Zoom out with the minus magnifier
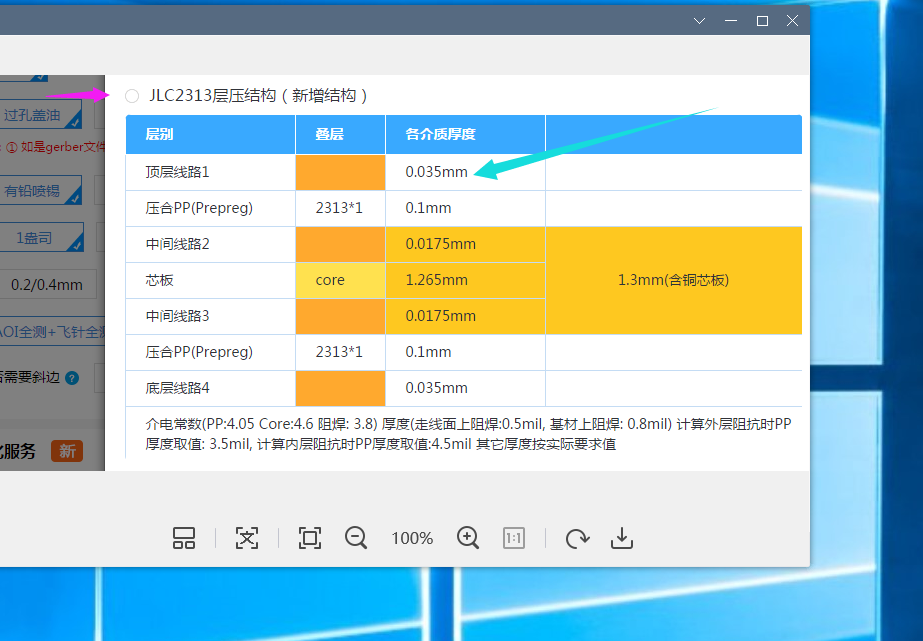Screen dimensions: 923x641 356,537
